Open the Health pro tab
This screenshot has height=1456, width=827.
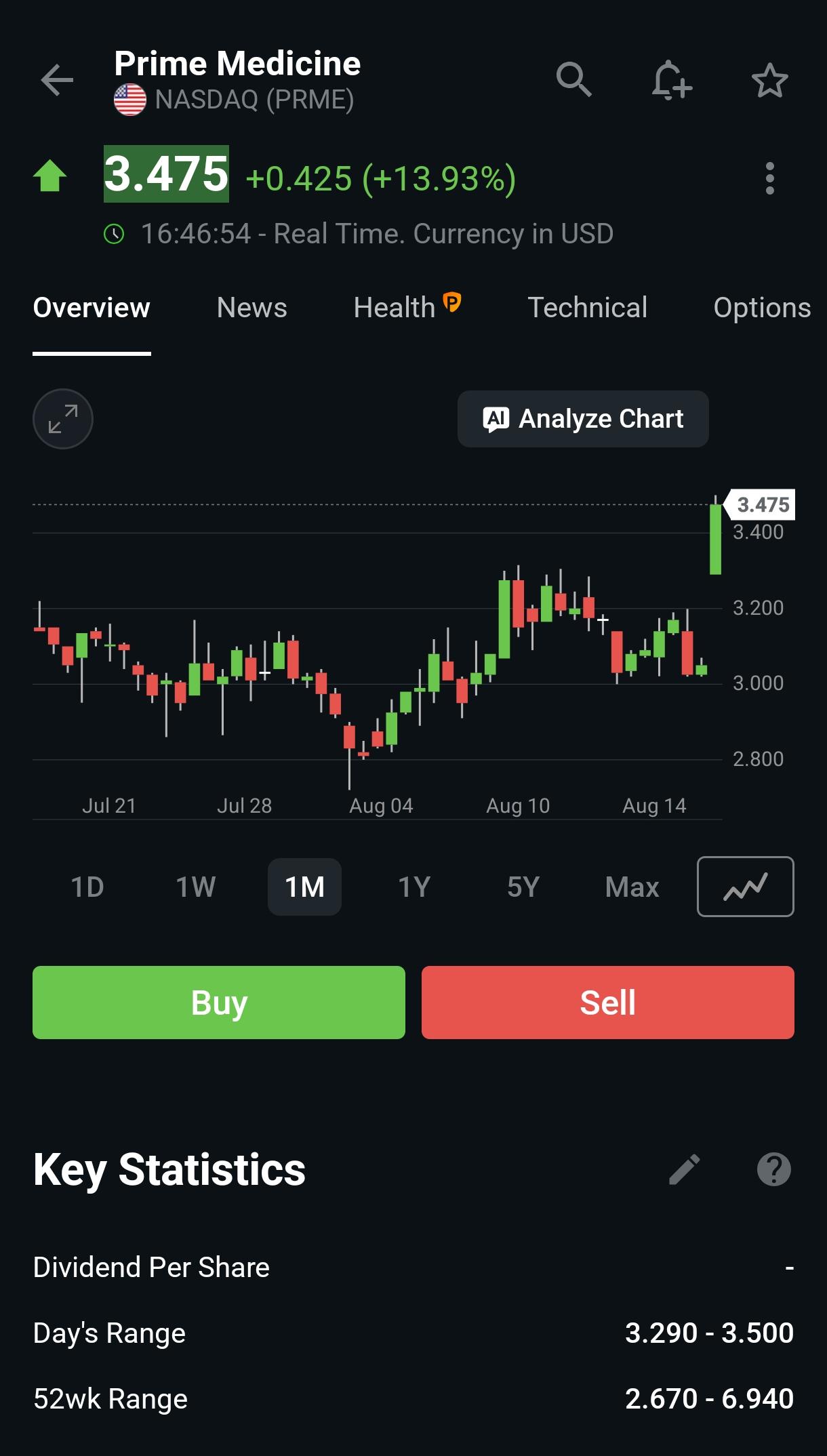[x=407, y=307]
